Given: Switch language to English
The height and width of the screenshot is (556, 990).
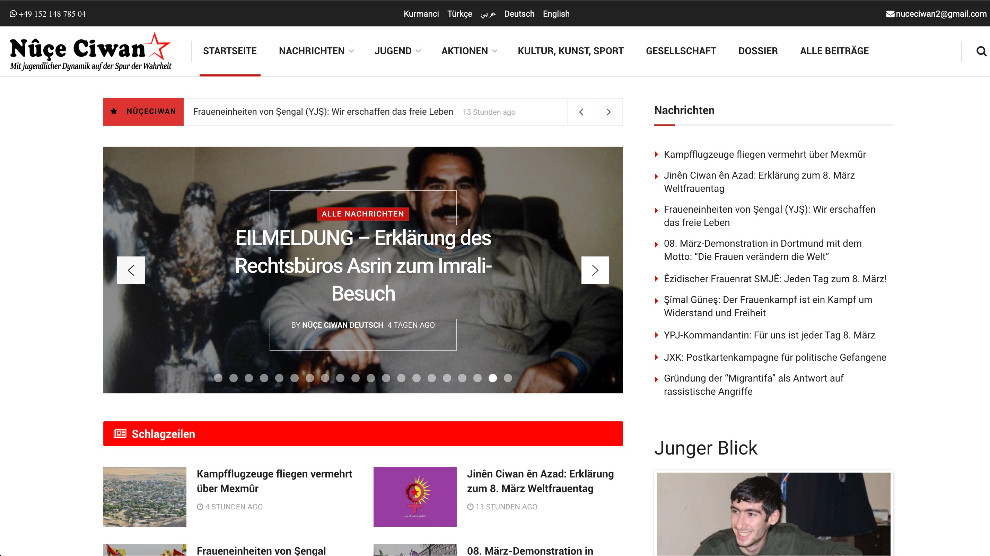Looking at the screenshot, I should 556,14.
